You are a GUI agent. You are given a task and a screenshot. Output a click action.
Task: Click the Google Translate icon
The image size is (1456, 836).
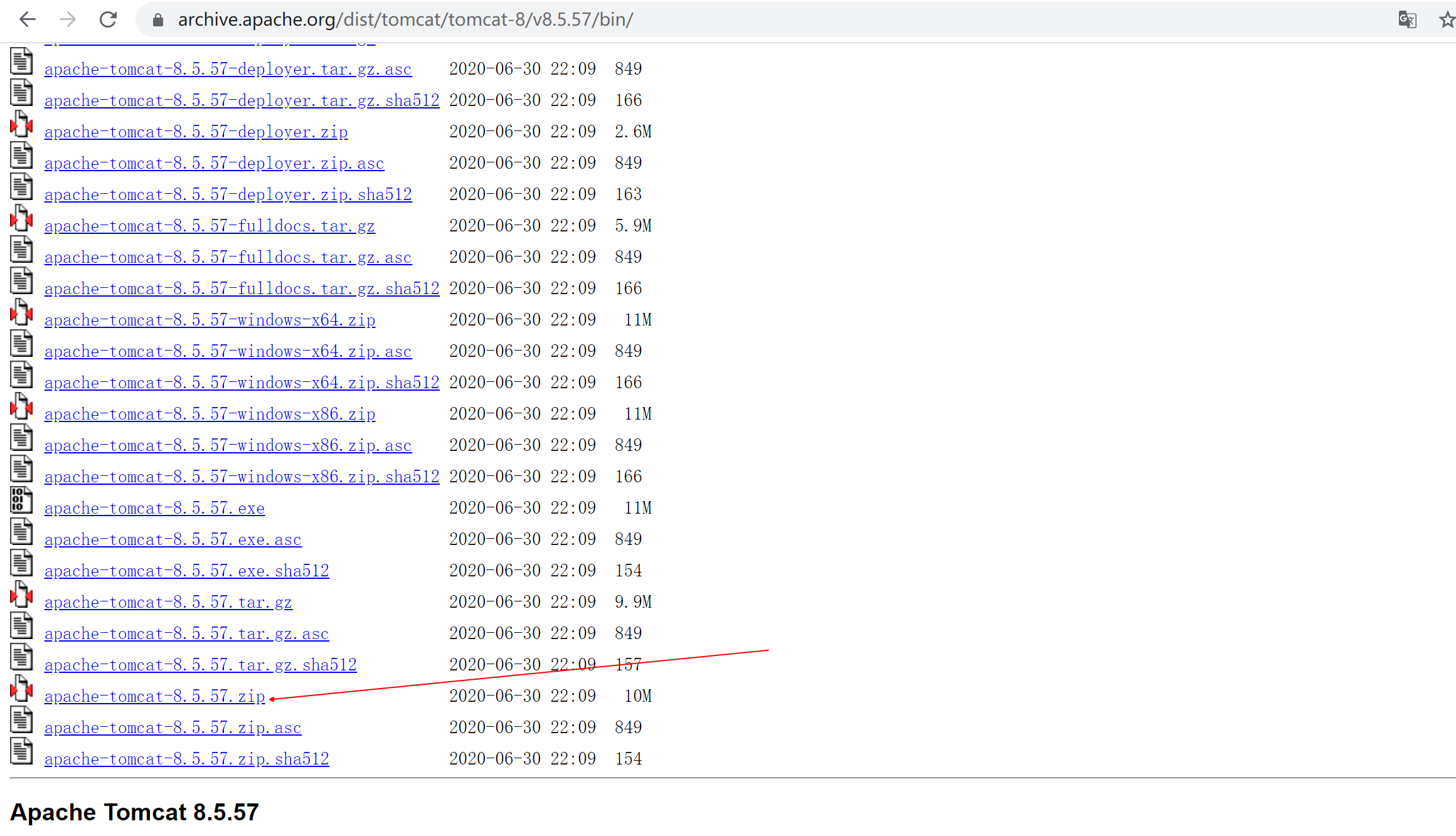pyautogui.click(x=1407, y=19)
